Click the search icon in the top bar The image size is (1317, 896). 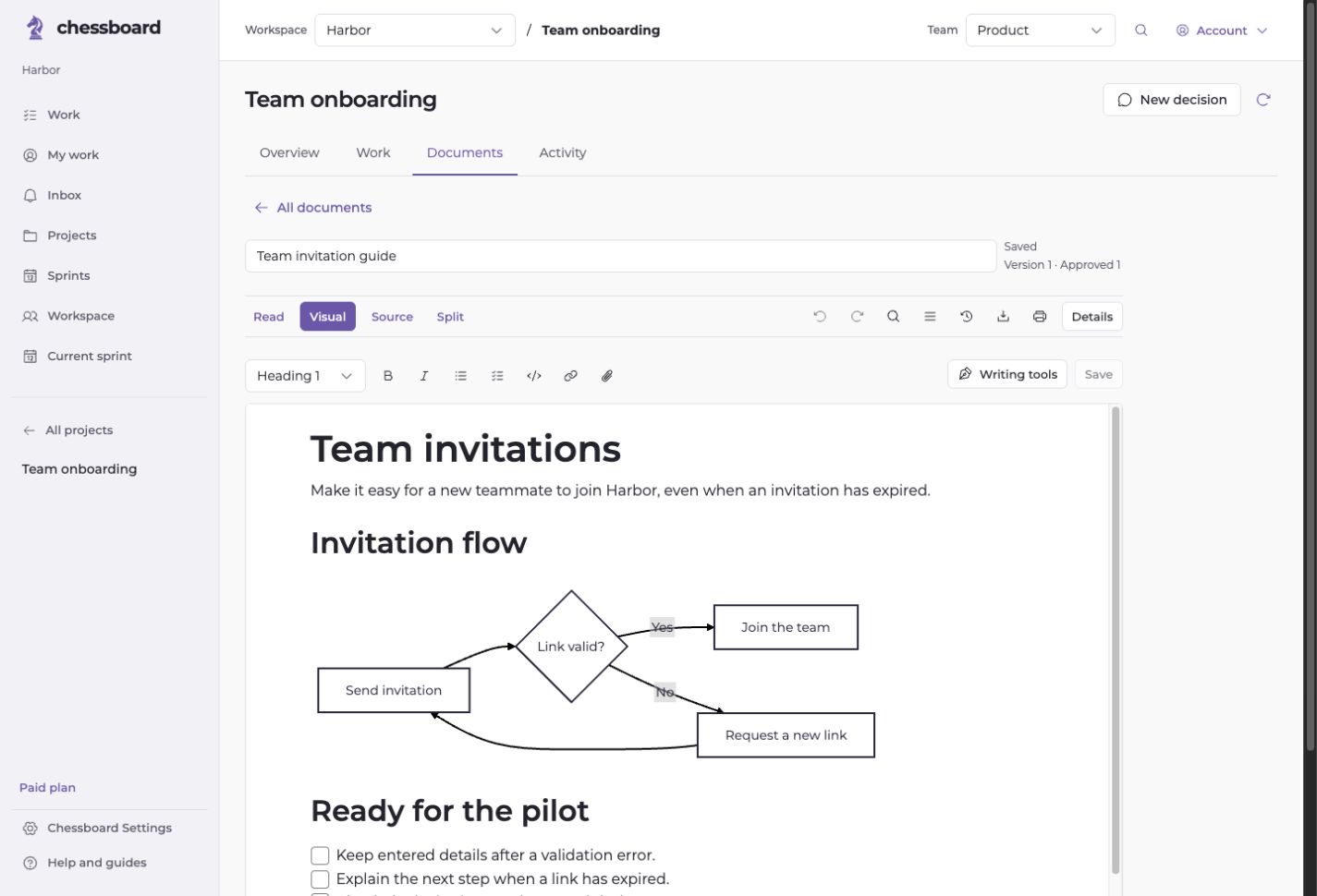point(1141,30)
